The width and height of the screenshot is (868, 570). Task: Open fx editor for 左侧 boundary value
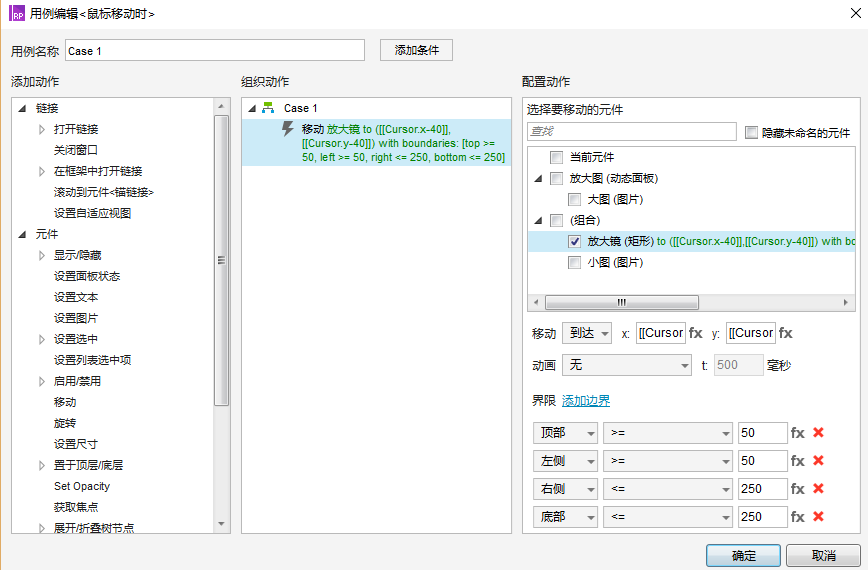798,460
